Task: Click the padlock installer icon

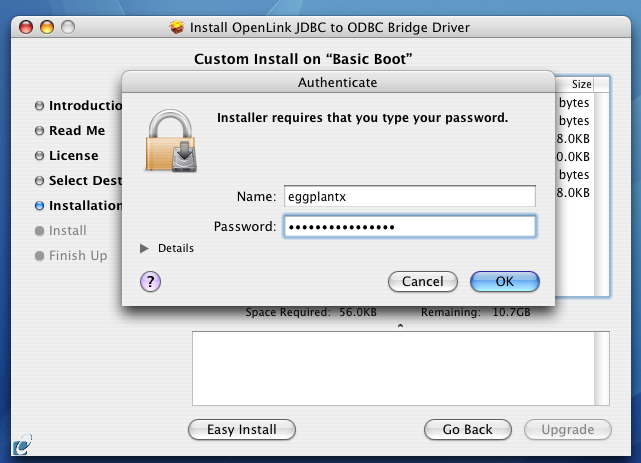Action: (x=171, y=141)
